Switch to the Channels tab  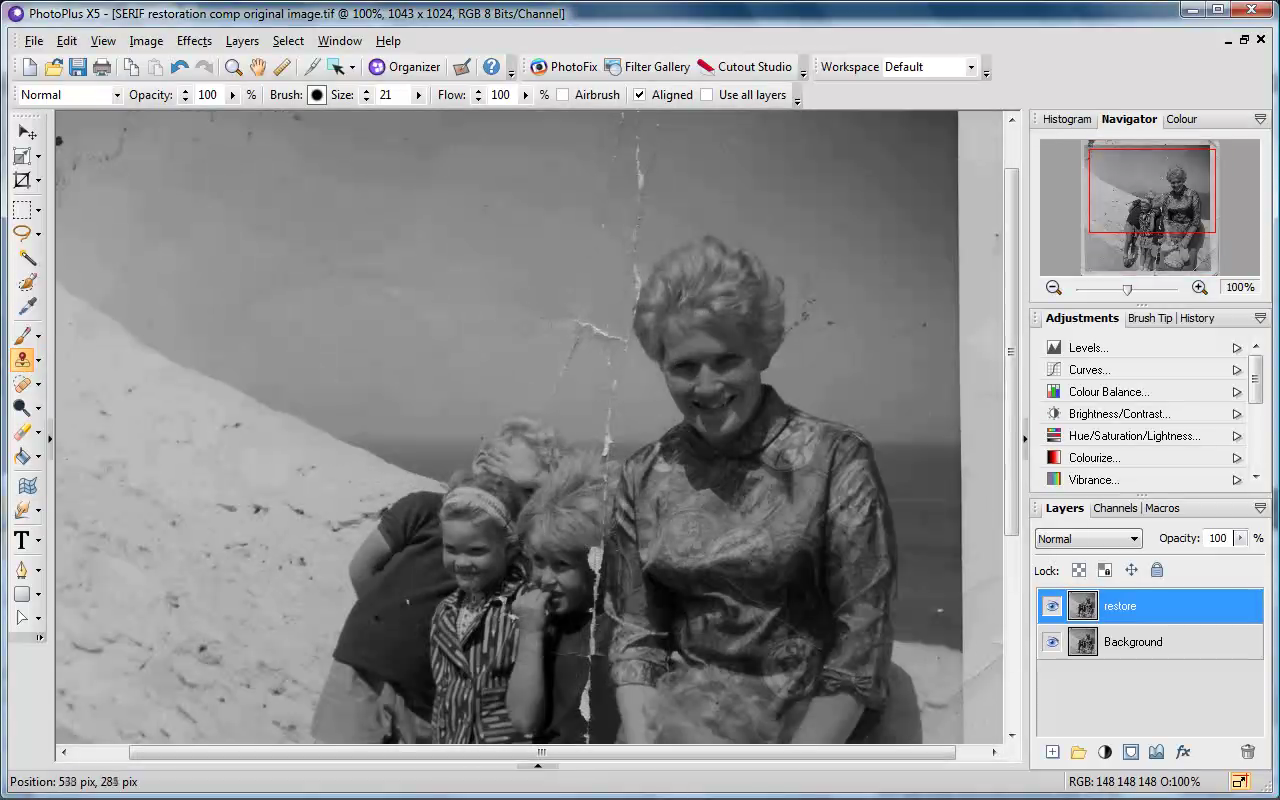pos(1115,508)
